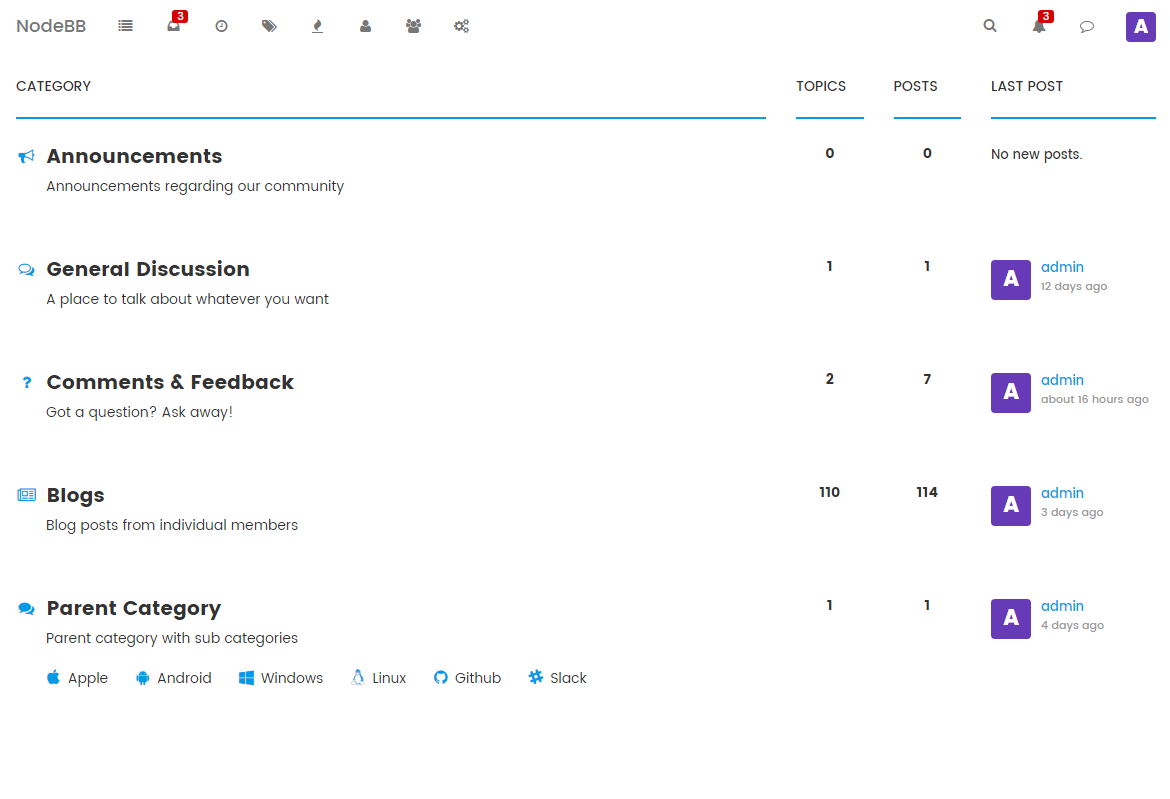Open the Tags icon in navbar

point(269,26)
